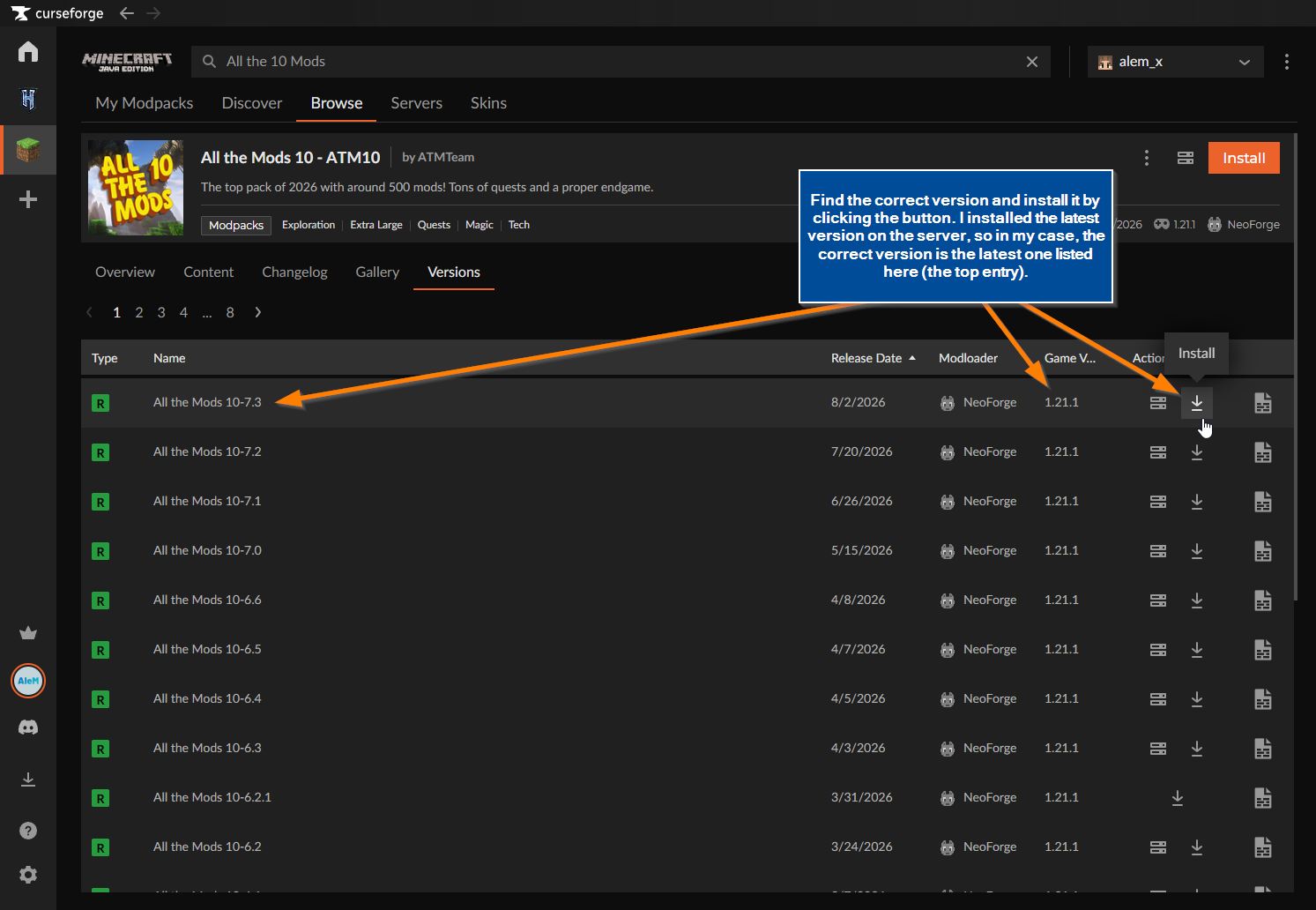Install All the Mods 10-7.0 via download icon
Screen dimensions: 1316x910
[x=1197, y=551]
